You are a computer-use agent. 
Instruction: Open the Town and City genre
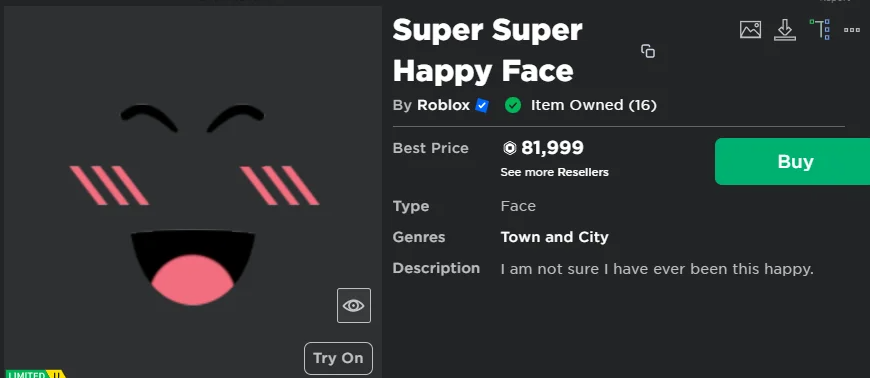tap(554, 237)
